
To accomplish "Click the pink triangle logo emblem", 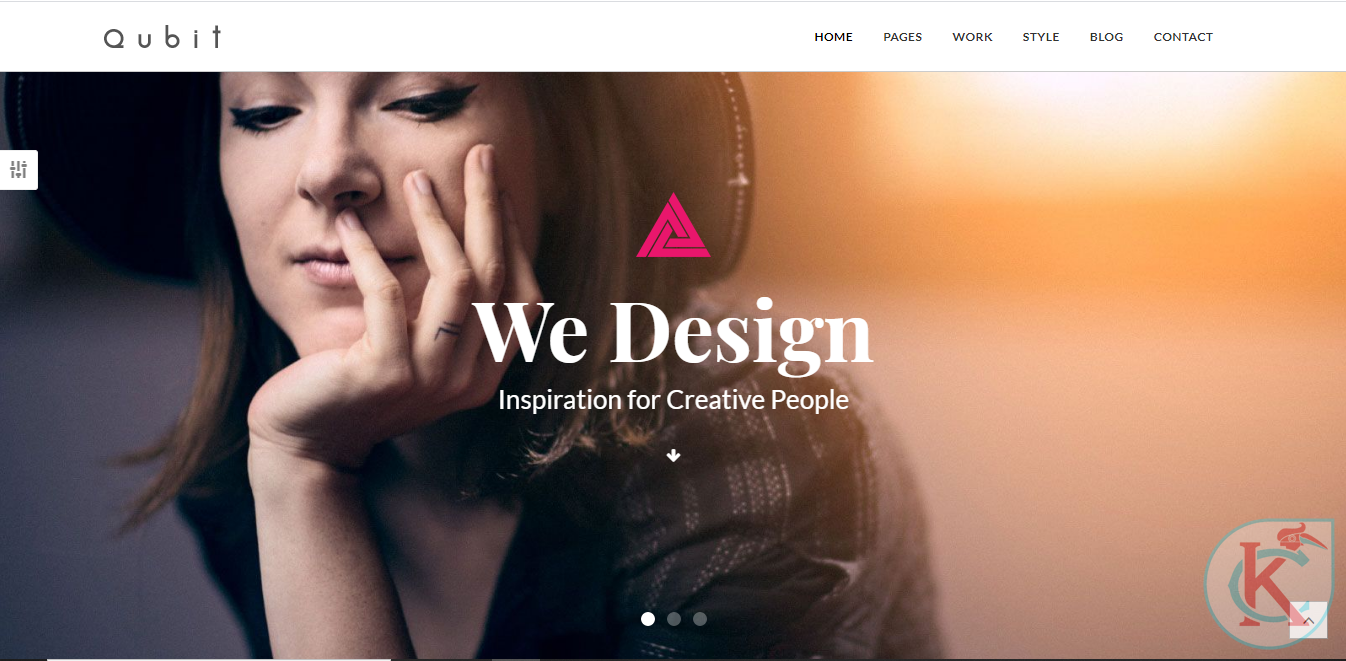I will (x=673, y=225).
